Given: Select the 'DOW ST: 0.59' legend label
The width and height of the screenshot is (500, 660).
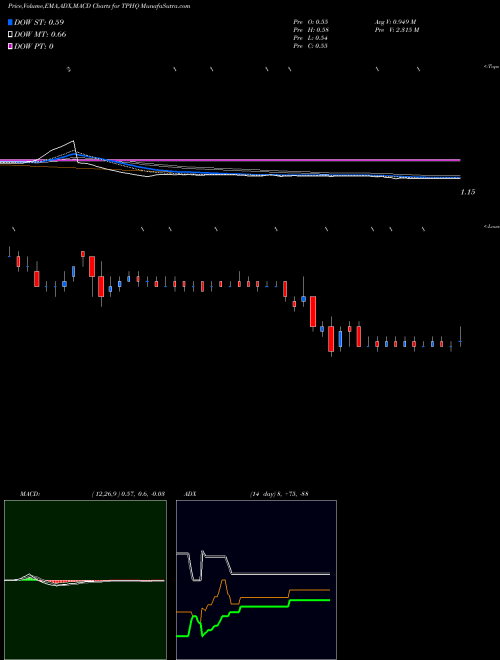Looking at the screenshot, I should pos(39,22).
